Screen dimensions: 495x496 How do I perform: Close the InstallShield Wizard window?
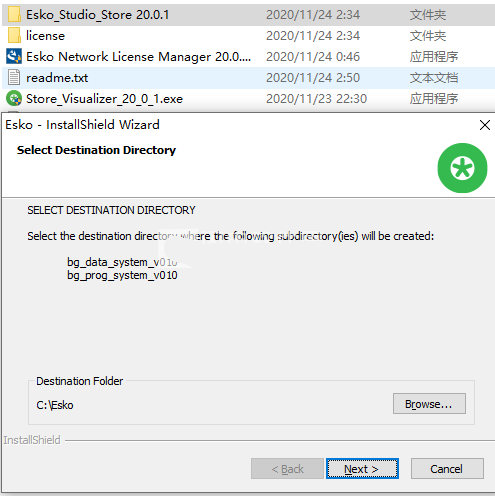tap(485, 125)
